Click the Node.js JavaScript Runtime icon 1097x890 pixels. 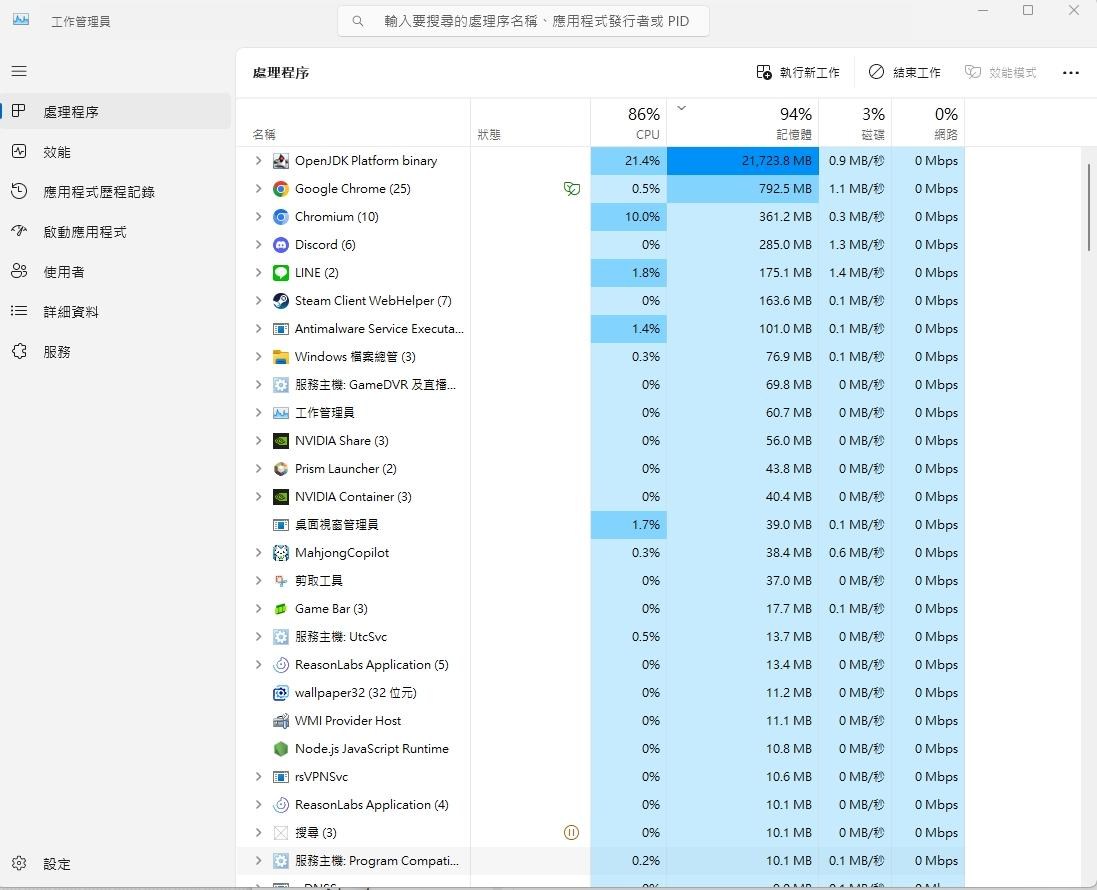click(x=281, y=749)
